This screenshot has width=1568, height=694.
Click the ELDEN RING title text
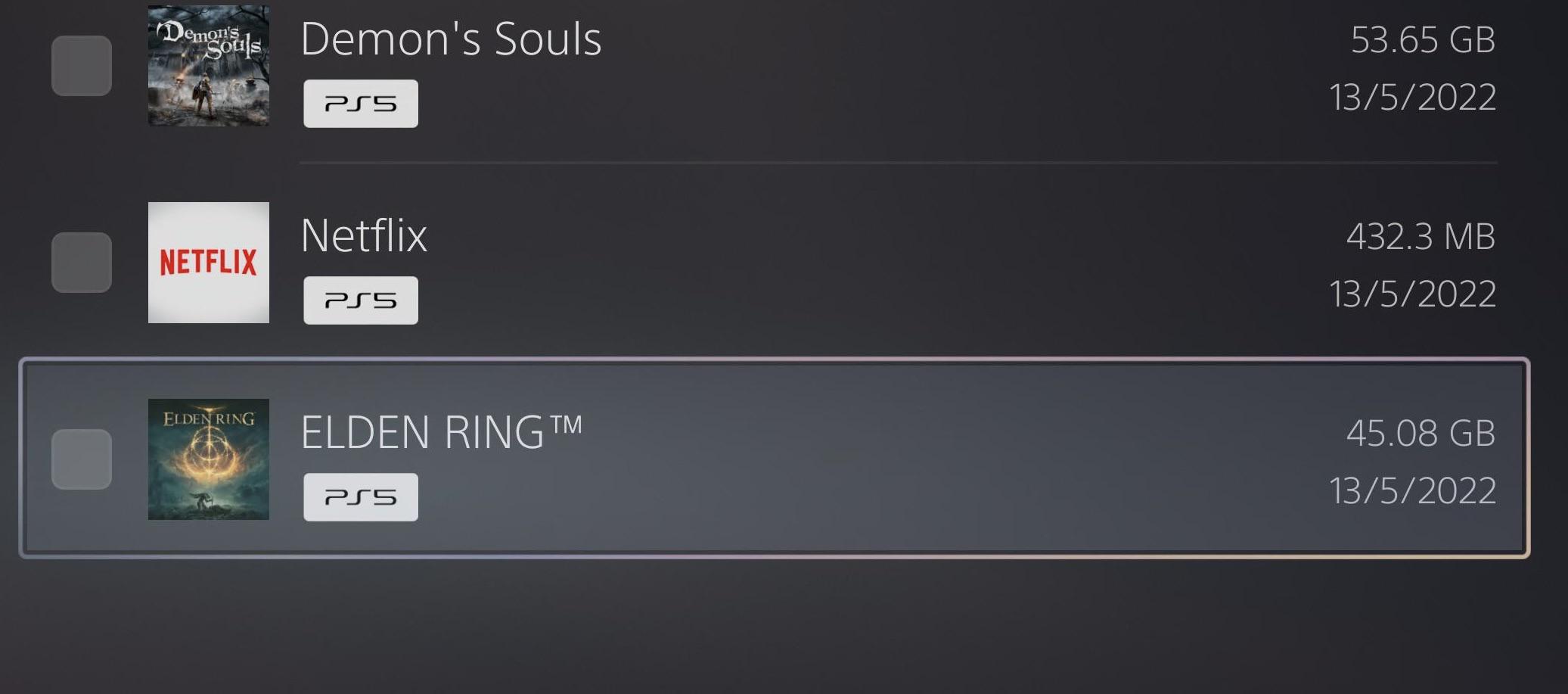(x=442, y=431)
